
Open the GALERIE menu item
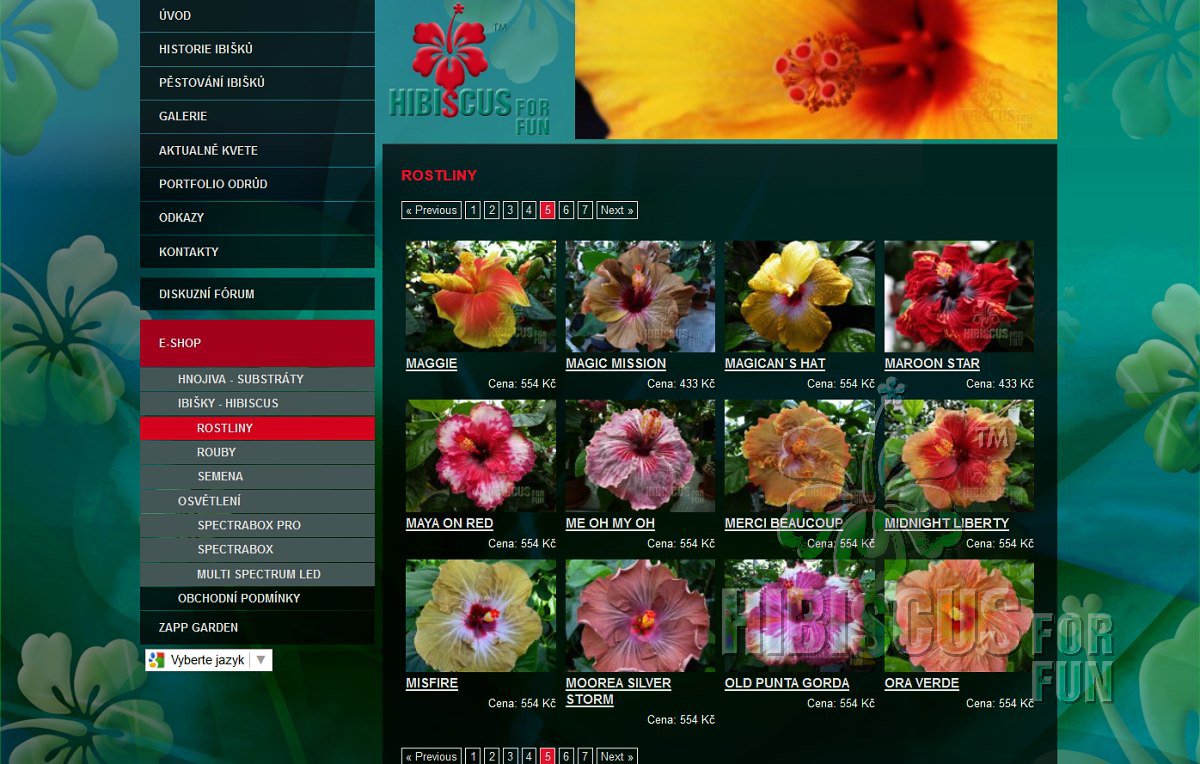point(257,116)
